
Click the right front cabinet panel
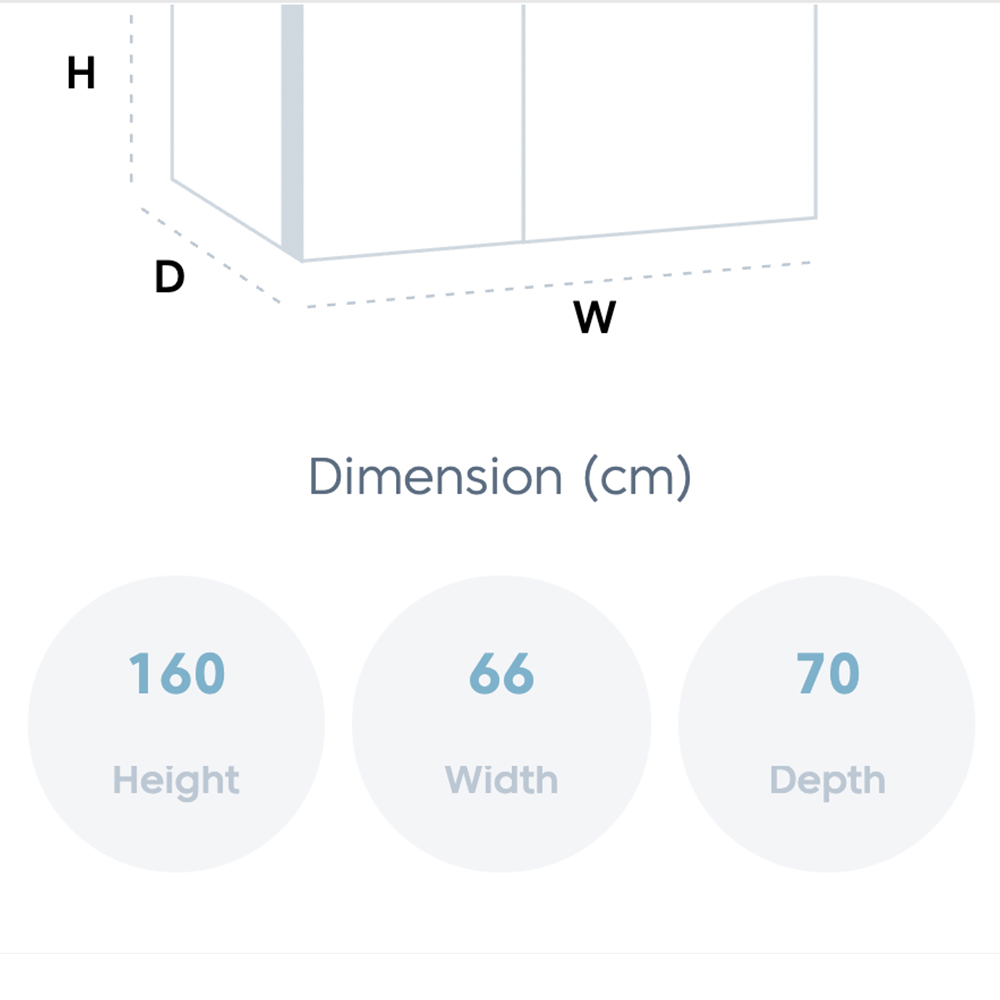(670, 121)
